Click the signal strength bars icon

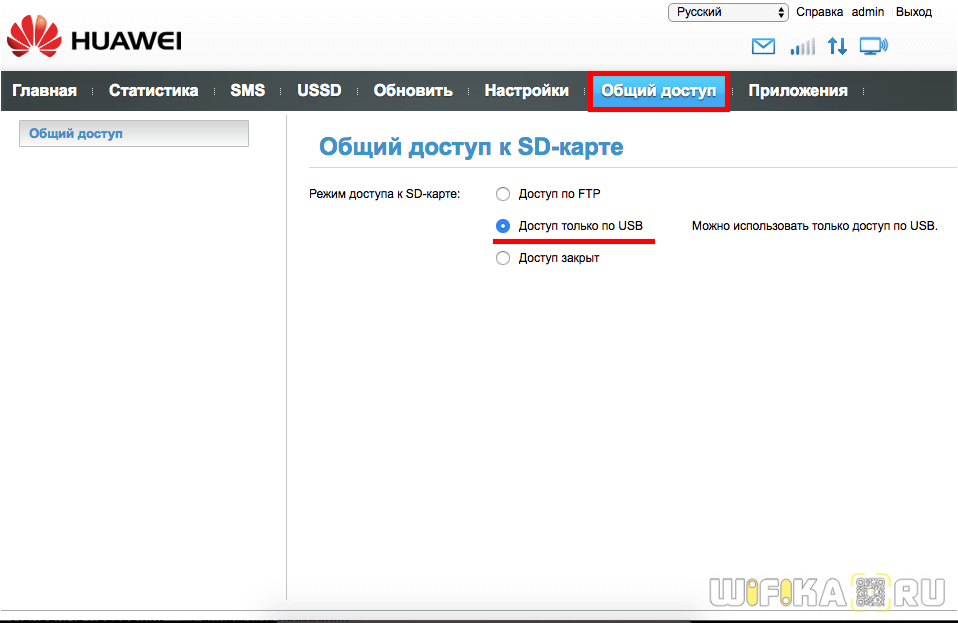tap(802, 46)
